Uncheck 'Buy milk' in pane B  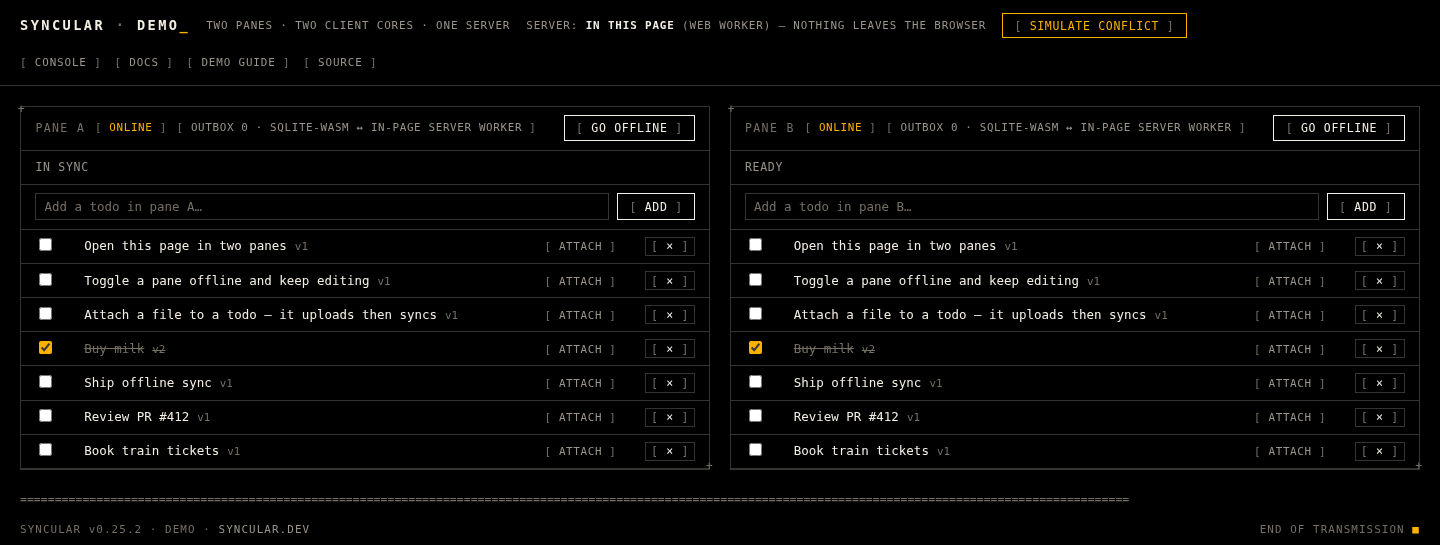pos(755,348)
